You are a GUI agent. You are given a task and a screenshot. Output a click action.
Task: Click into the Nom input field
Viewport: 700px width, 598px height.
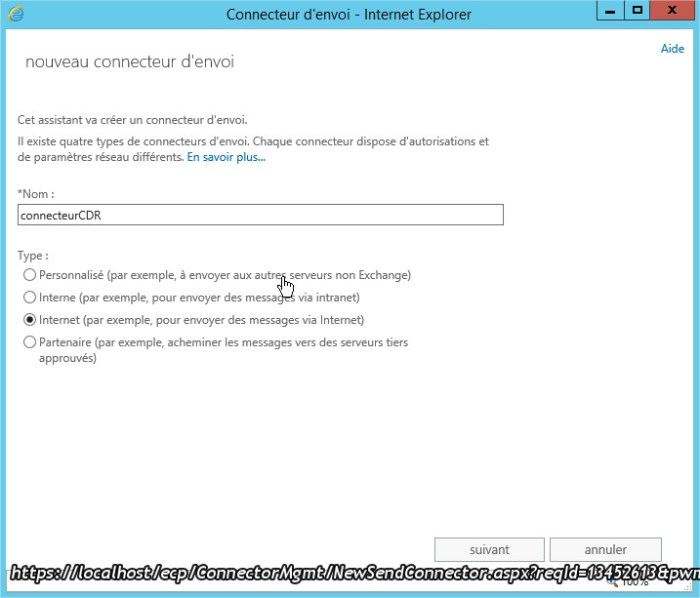point(261,215)
